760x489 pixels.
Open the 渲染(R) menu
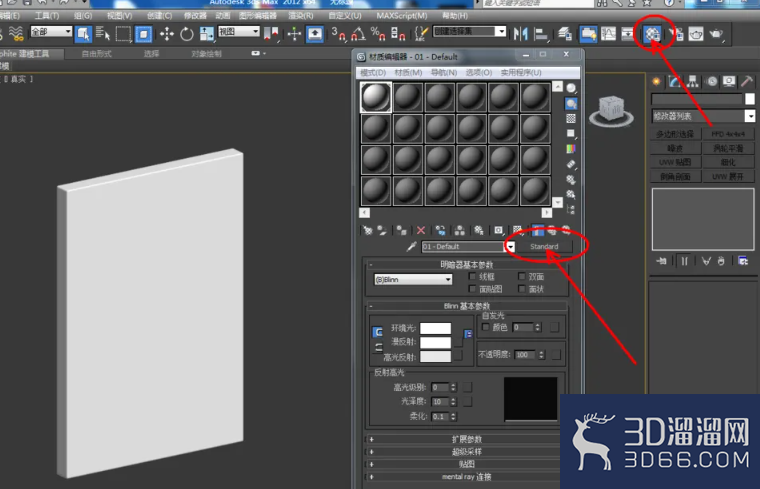301,16
